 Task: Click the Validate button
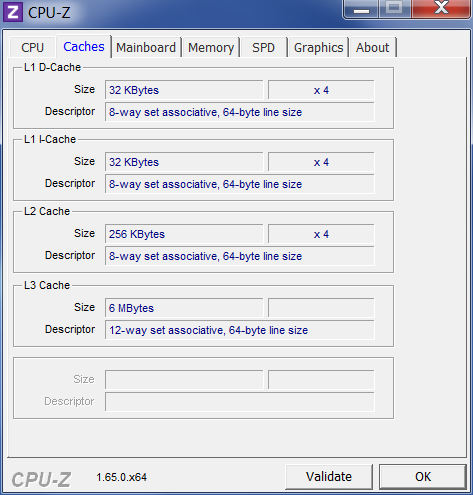coord(329,477)
